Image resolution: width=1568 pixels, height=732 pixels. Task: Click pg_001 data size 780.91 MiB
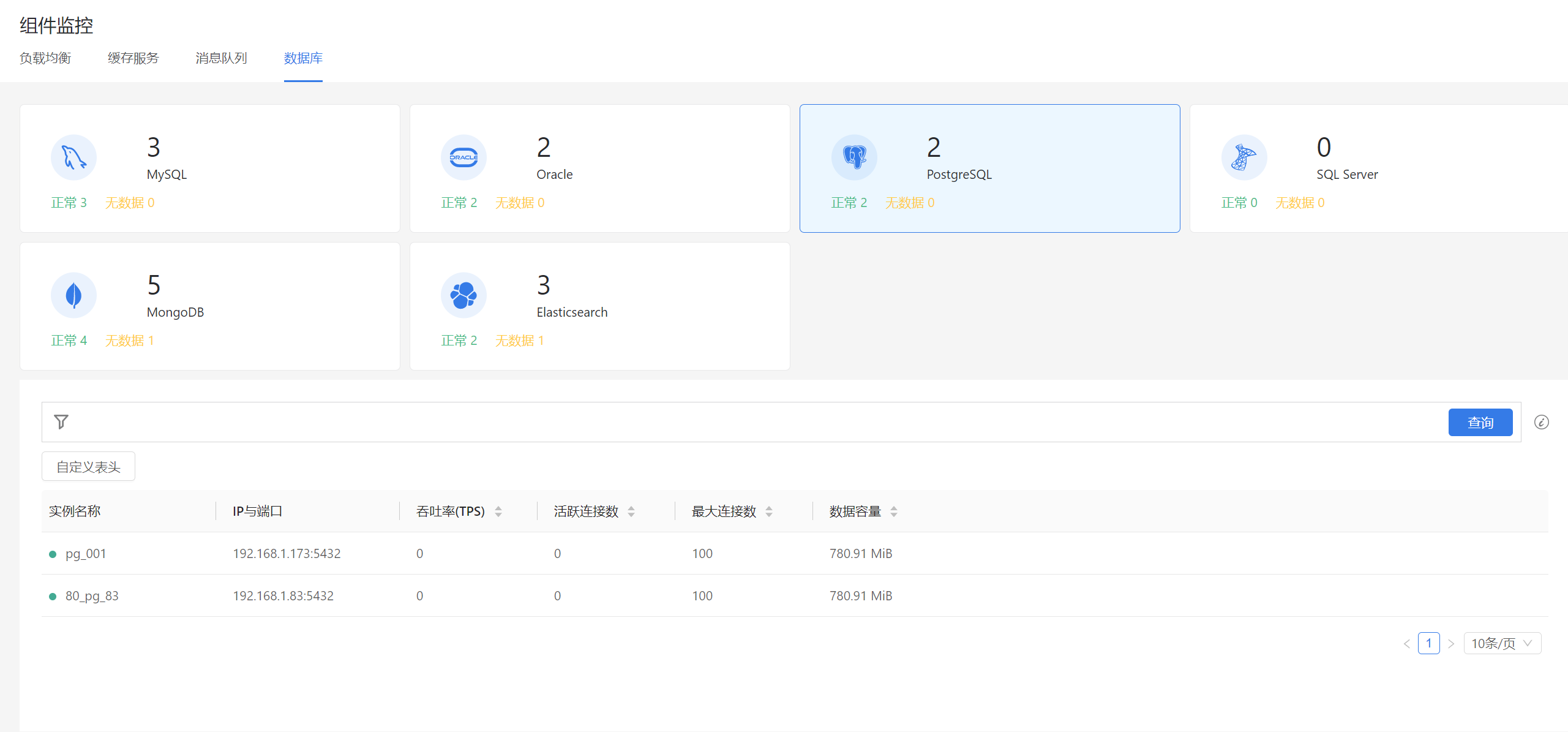861,554
